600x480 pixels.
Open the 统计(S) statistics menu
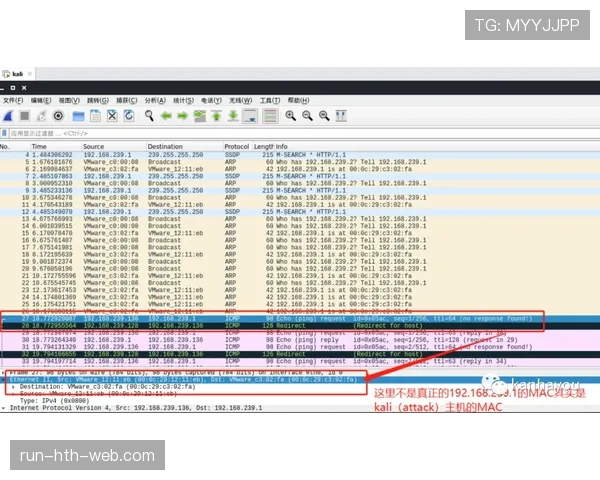pyautogui.click(x=182, y=101)
